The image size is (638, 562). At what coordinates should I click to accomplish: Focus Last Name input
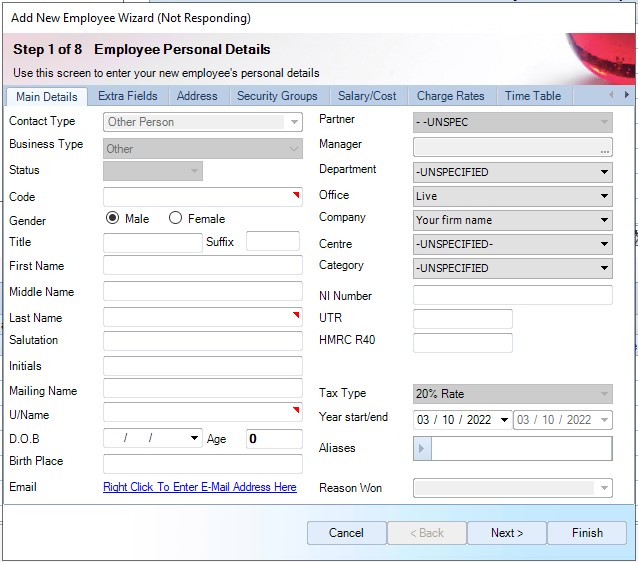pyautogui.click(x=203, y=317)
